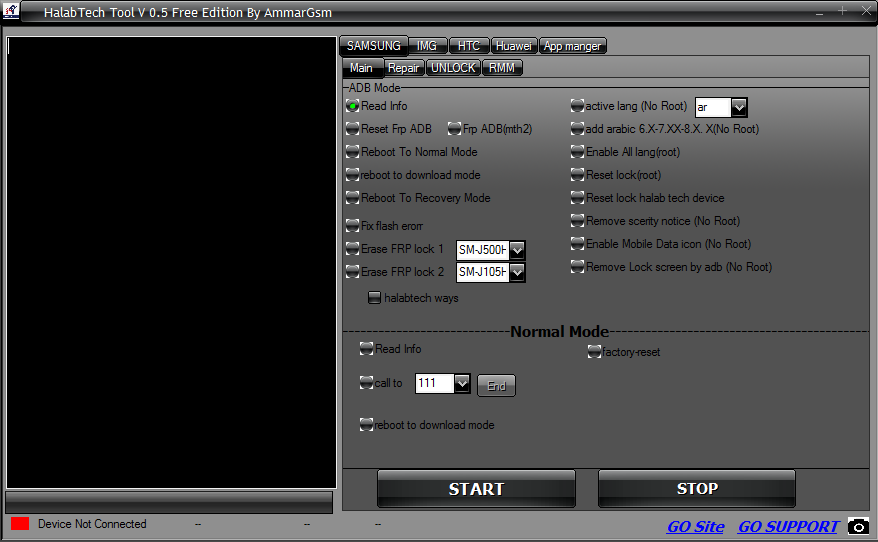This screenshot has height=542, width=878.
Task: Select Normal Mode Read Info option
Action: click(x=366, y=349)
